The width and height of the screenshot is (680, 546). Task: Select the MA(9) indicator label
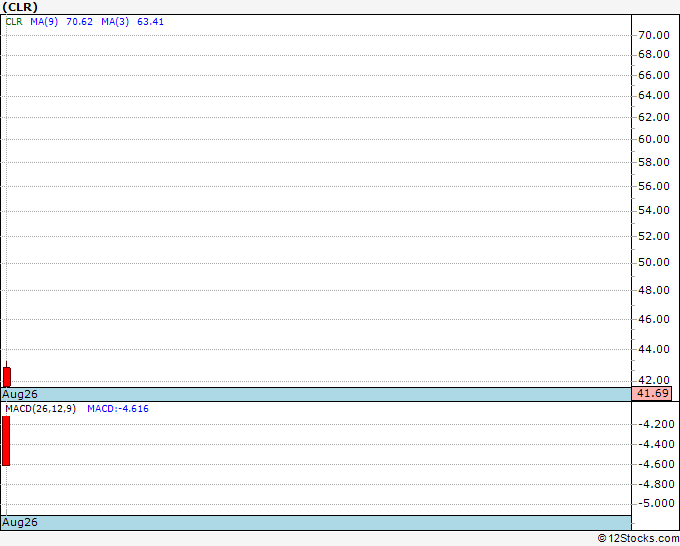44,22
